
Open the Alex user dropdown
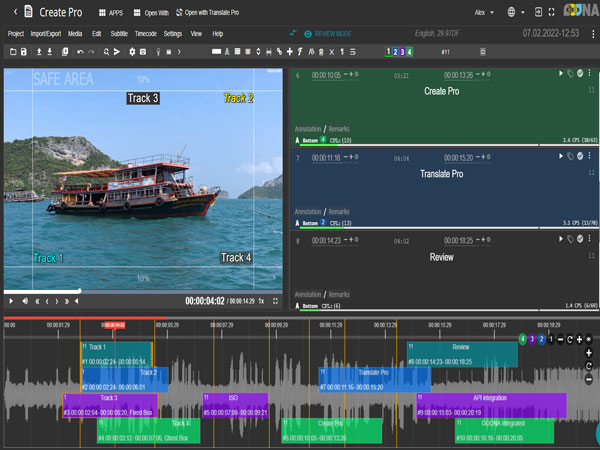click(484, 13)
